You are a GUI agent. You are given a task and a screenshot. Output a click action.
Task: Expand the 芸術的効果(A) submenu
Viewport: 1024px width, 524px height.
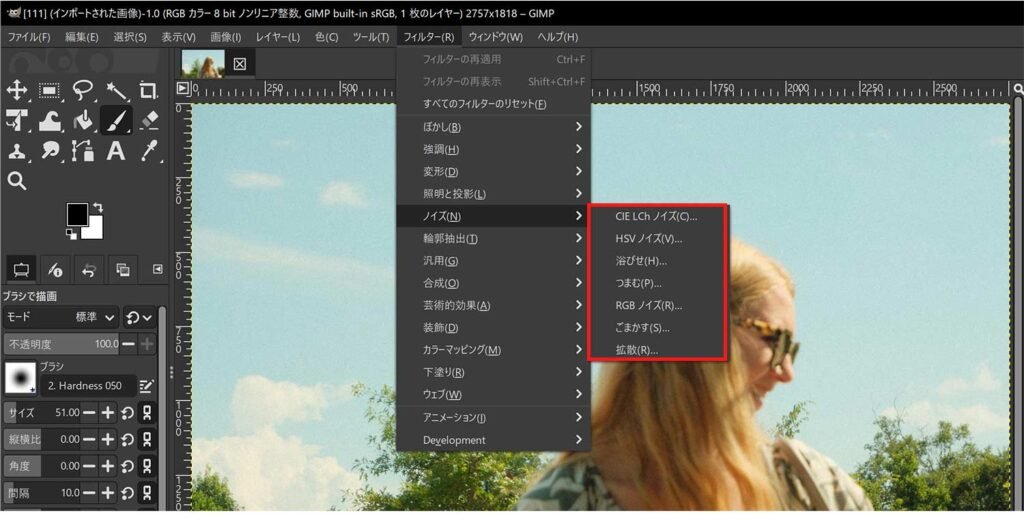(493, 305)
